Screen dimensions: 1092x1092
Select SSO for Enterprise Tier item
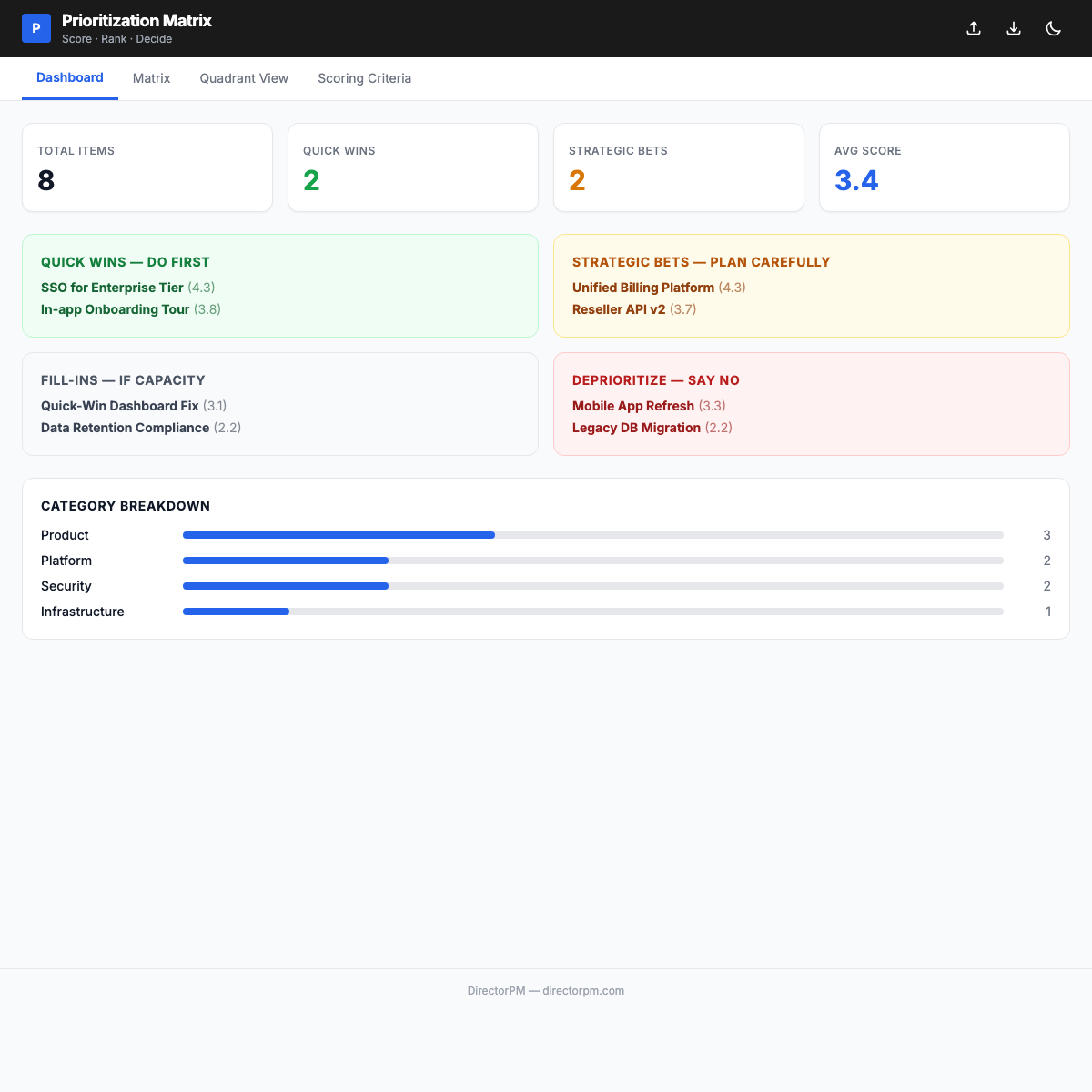[x=127, y=288]
